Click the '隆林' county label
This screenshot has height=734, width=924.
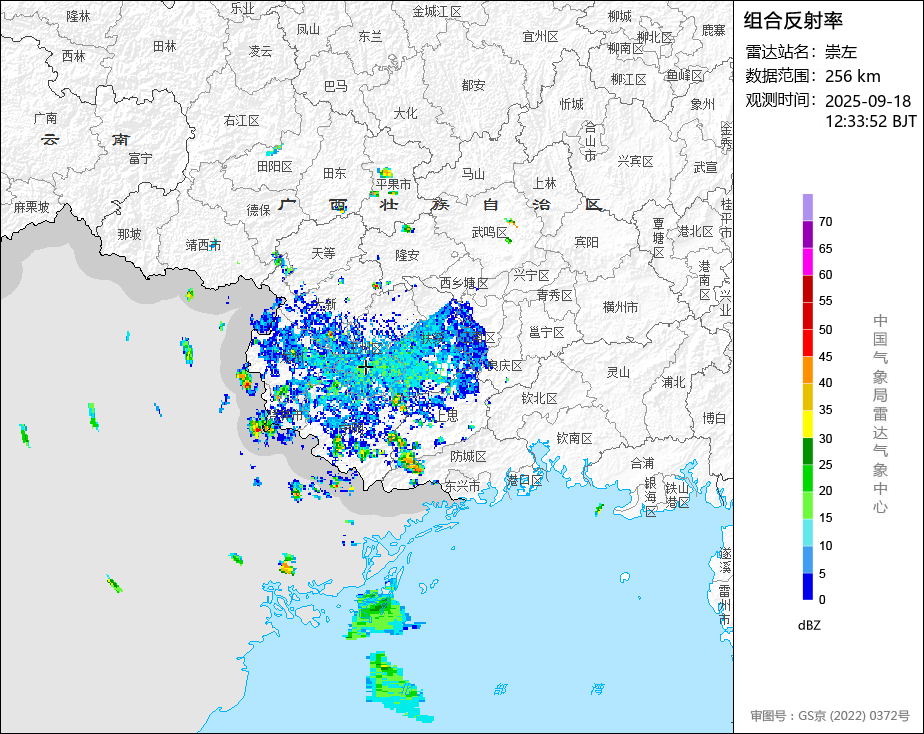point(78,16)
